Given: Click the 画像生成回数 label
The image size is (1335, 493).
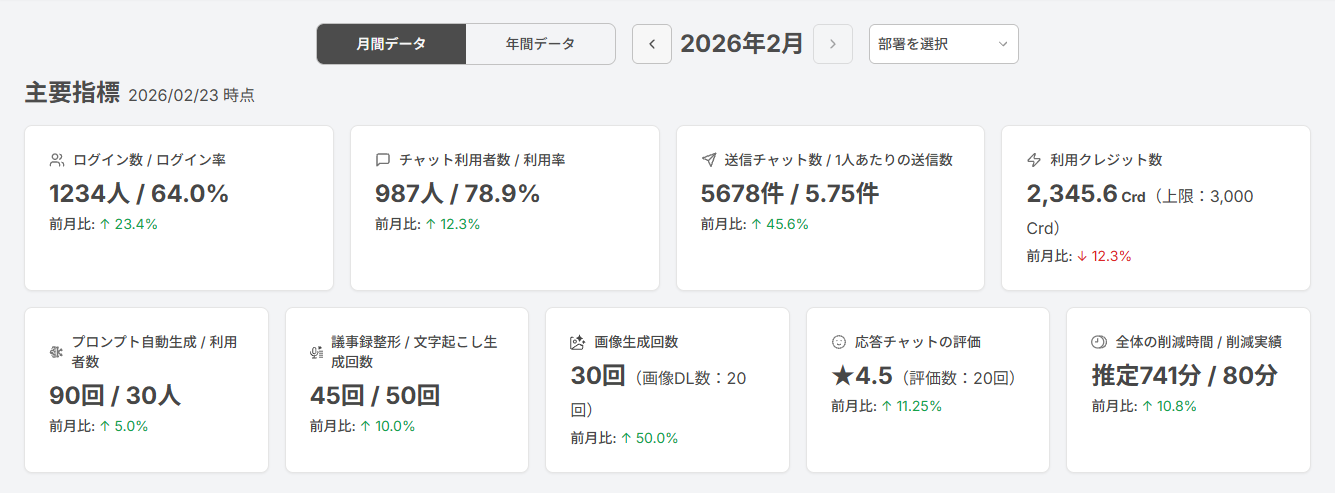Looking at the screenshot, I should tap(636, 342).
